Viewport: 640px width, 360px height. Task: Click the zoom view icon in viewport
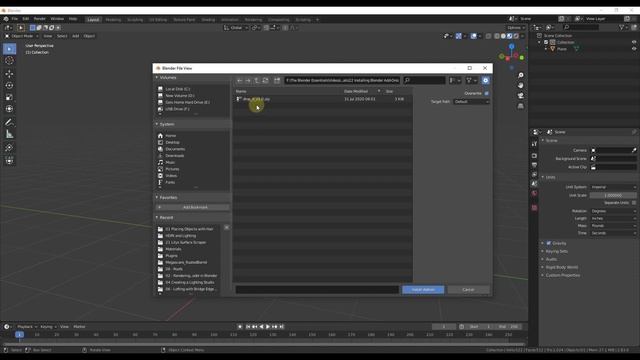coord(520,76)
